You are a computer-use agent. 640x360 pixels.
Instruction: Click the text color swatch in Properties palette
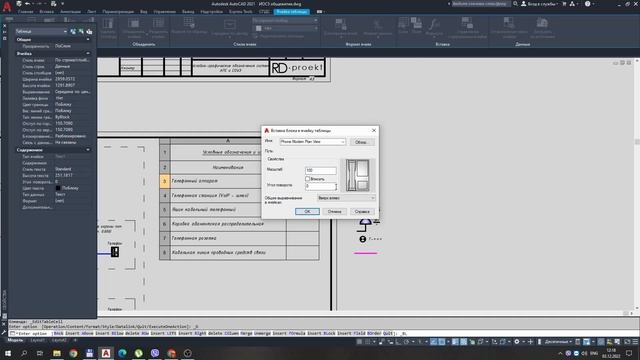coord(58,188)
